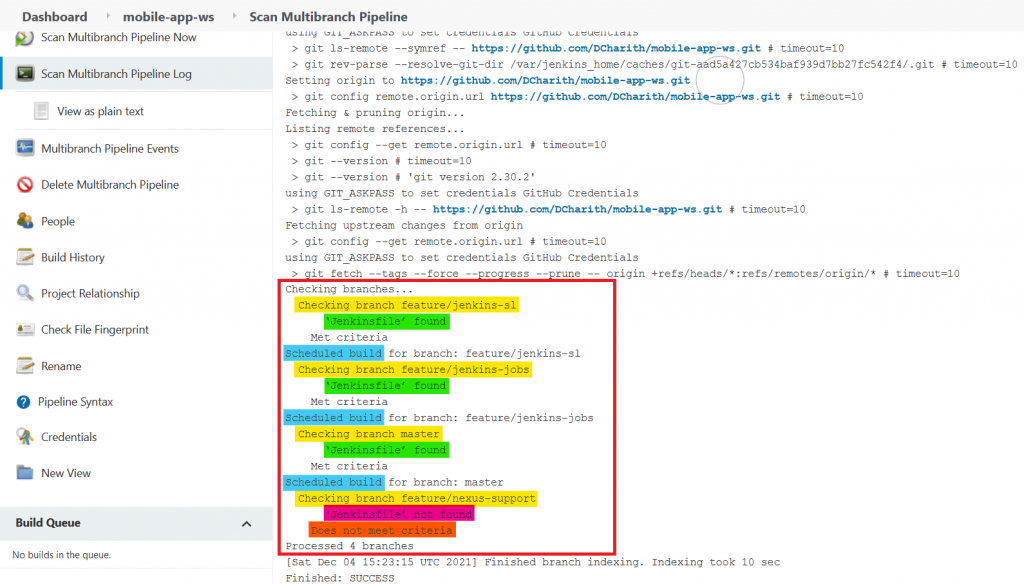Screen dimensions: 1024x584
Task: Open GitHub URL on the ls-remote -h line
Action: coord(577,209)
